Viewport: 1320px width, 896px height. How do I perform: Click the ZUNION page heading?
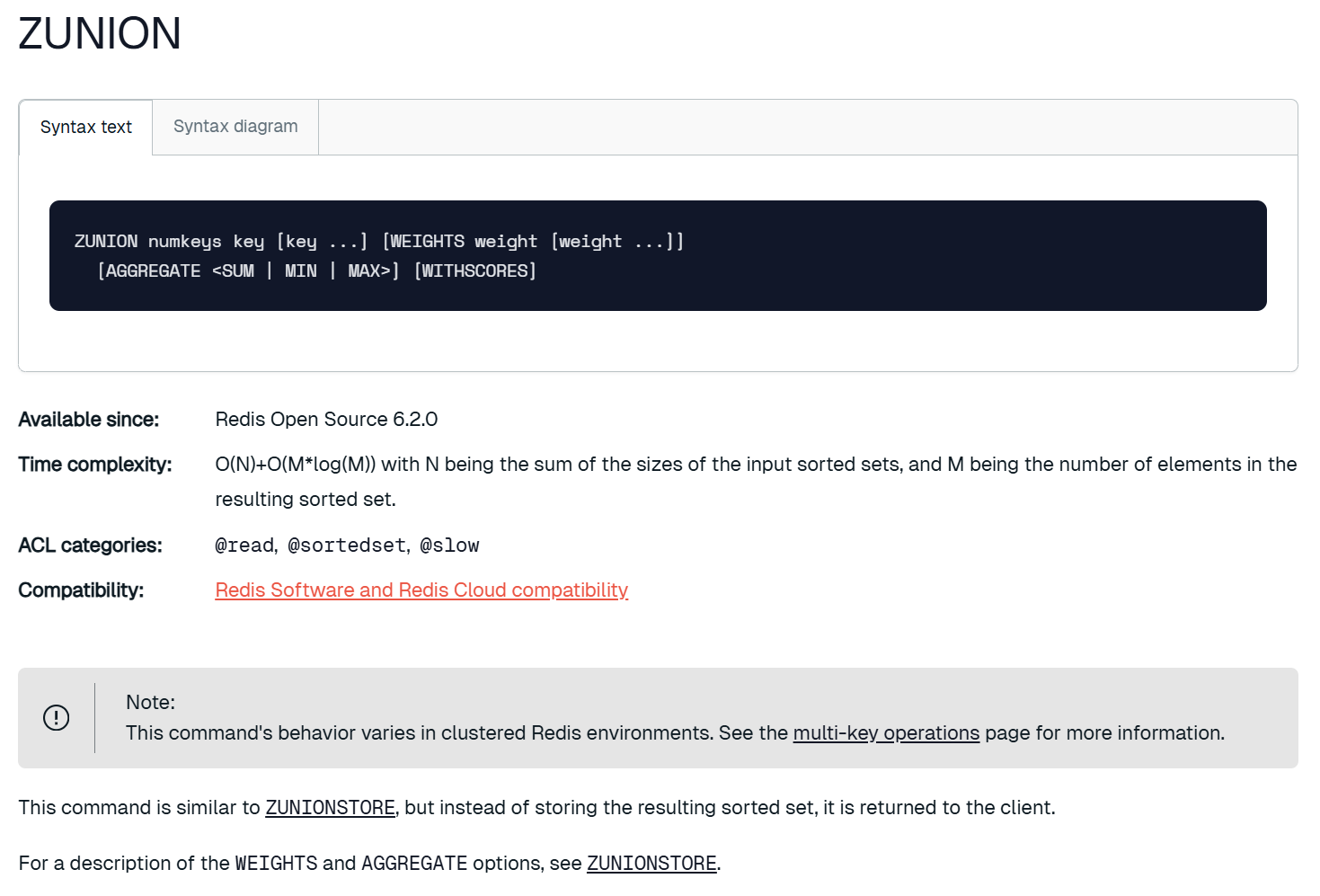tap(100, 34)
